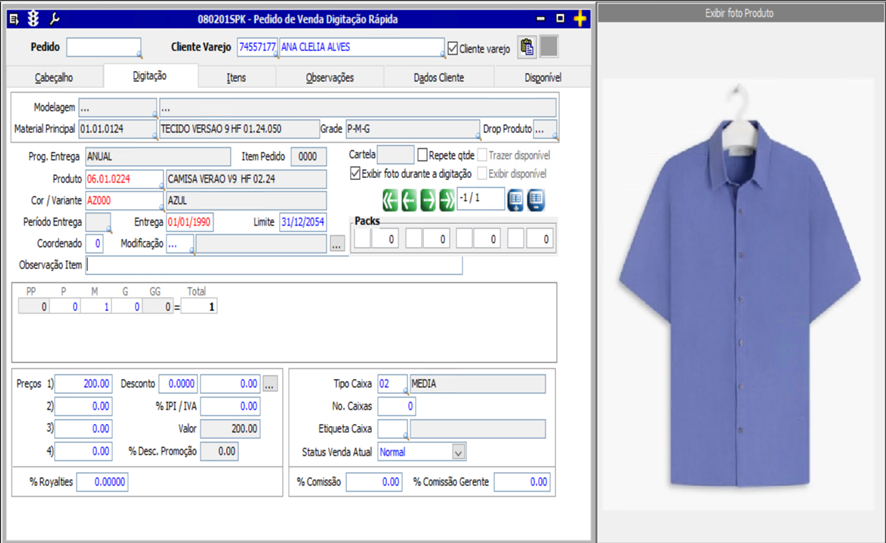Open the wrench settings icon in title bar
Viewport: 886px width, 543px height.
pos(55,18)
